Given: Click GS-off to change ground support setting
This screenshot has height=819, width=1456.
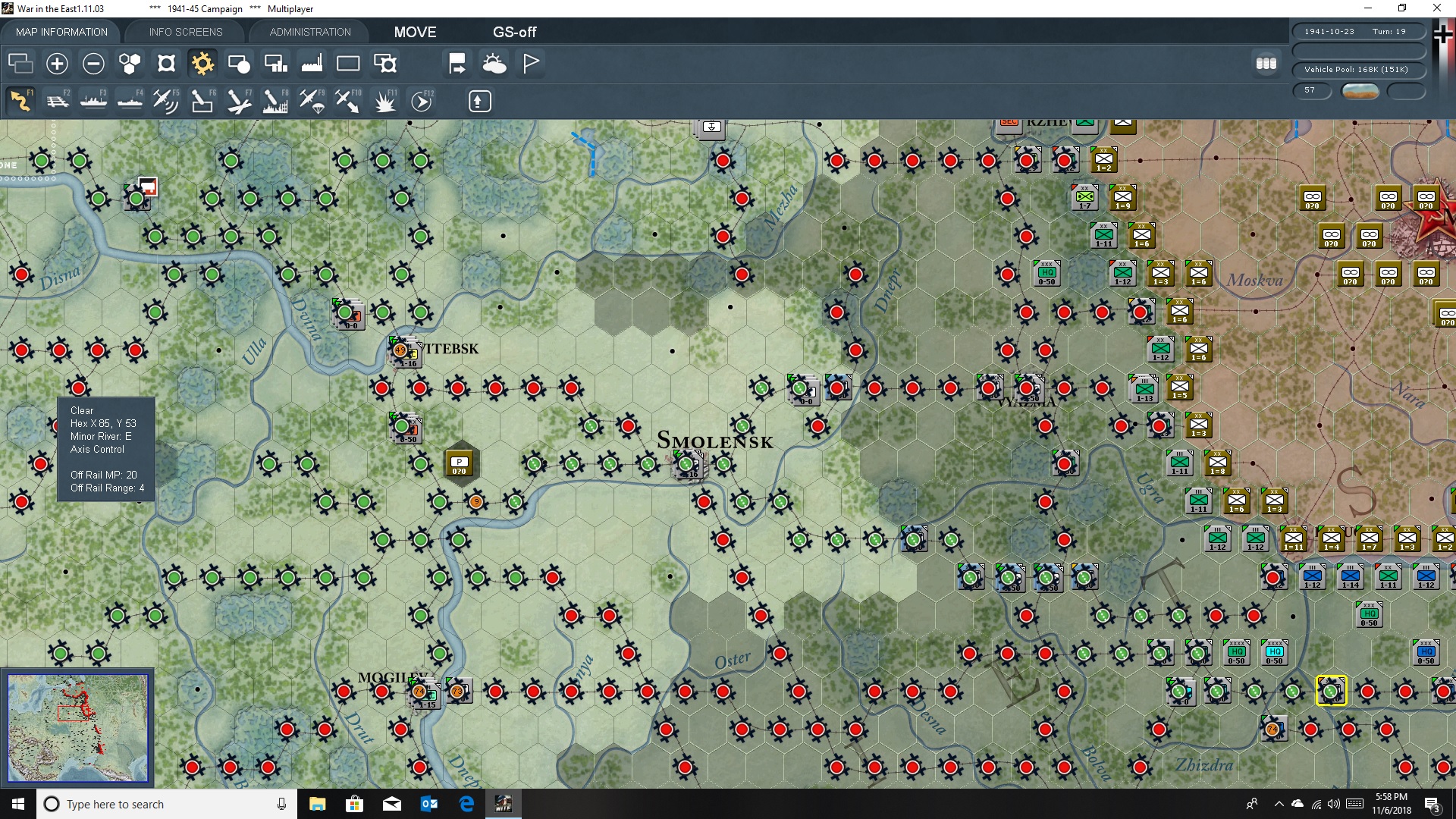Looking at the screenshot, I should [516, 32].
